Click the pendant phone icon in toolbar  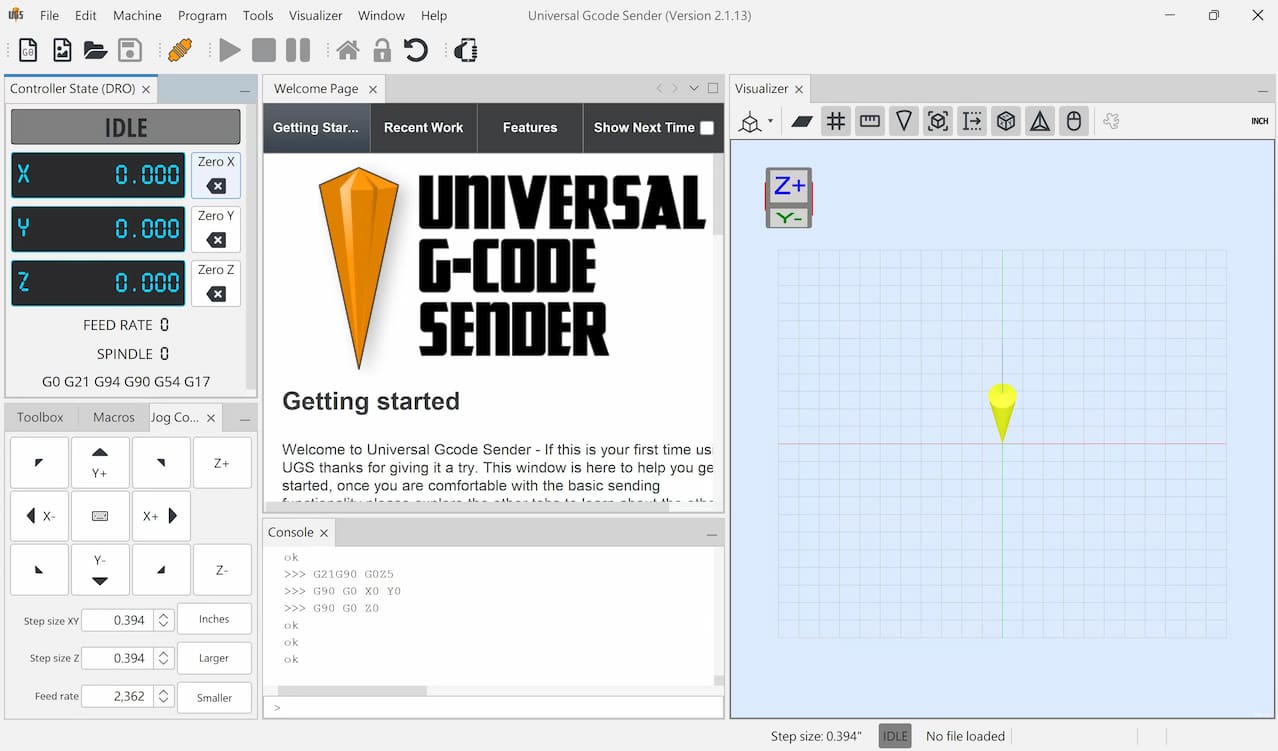coord(466,50)
